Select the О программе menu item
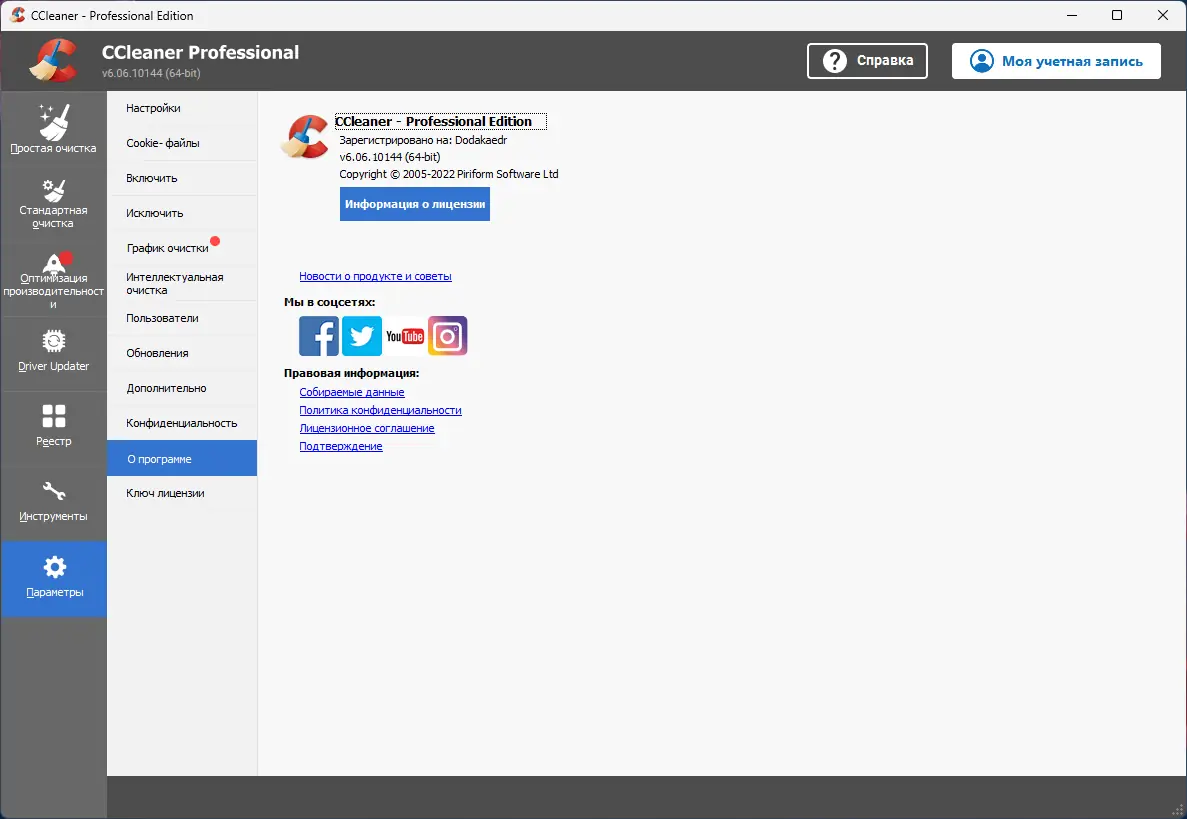Viewport: 1187px width, 819px height. click(x=182, y=458)
